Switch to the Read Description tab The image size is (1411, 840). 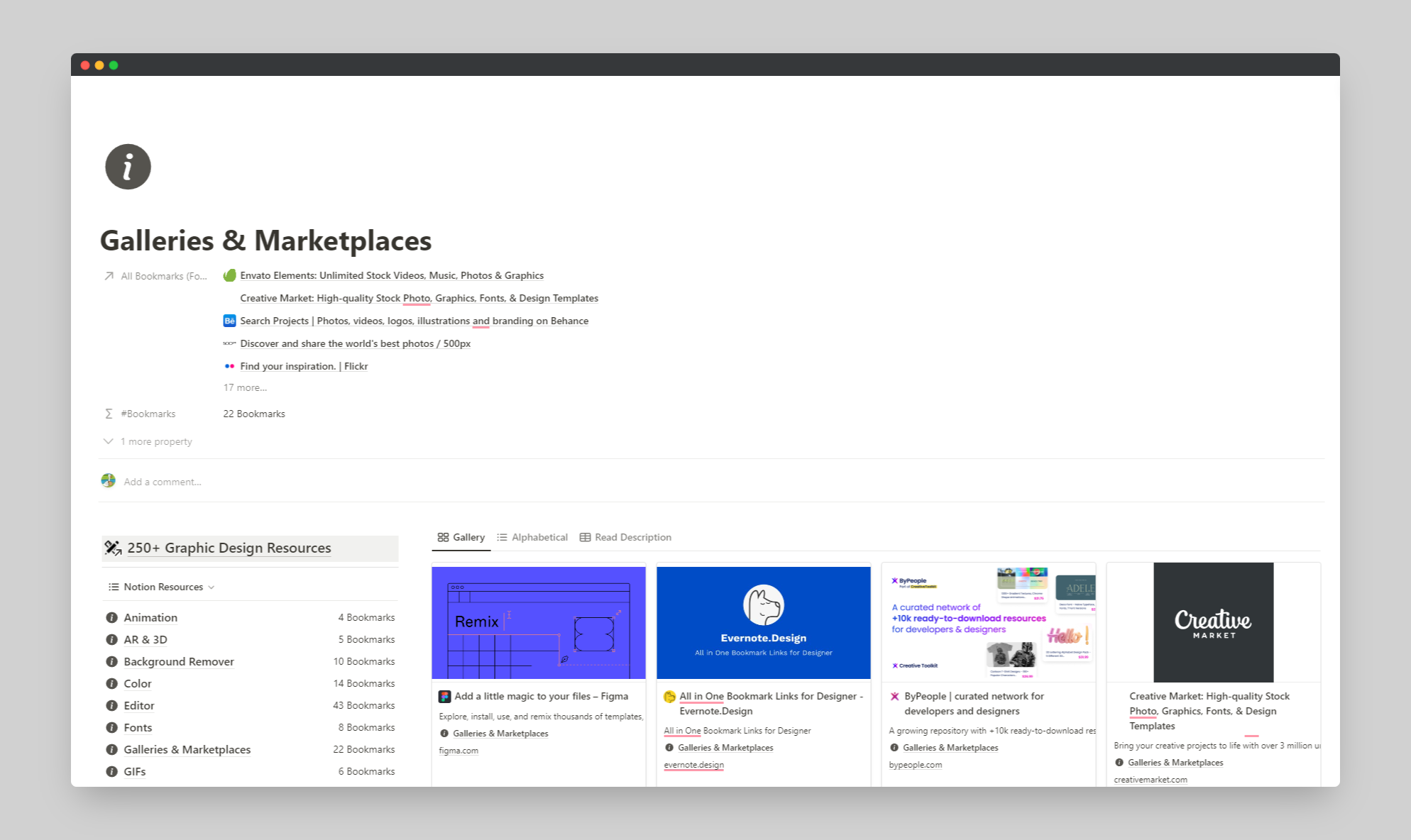(x=625, y=537)
